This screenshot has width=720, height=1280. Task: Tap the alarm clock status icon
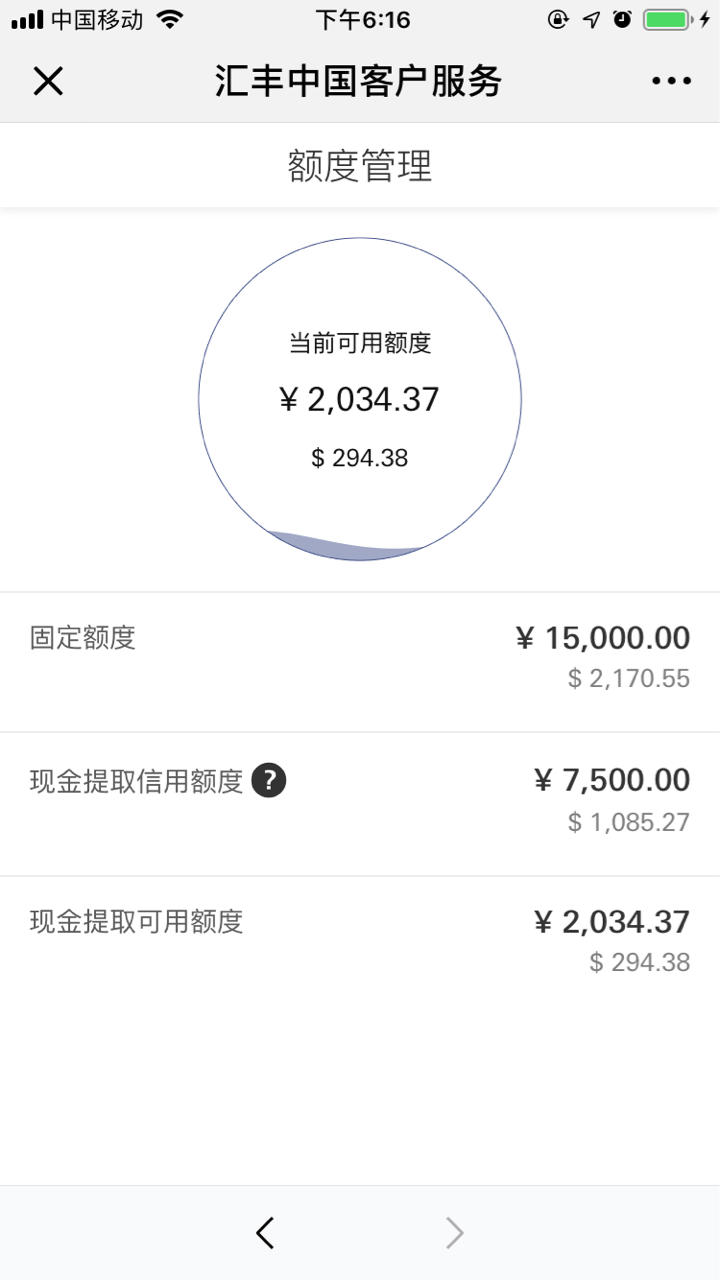pos(622,19)
